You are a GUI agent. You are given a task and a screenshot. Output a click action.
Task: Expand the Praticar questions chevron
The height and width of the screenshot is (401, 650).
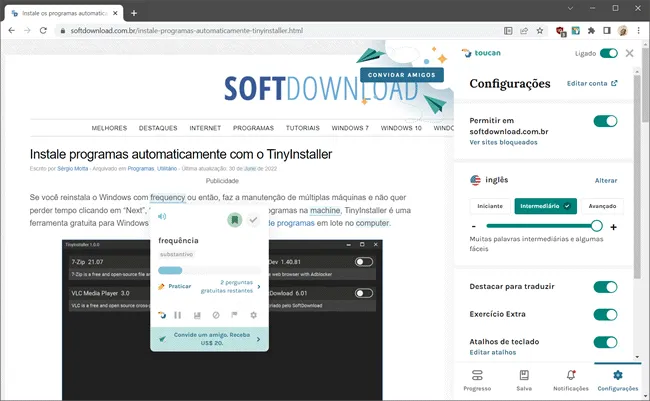click(x=259, y=287)
